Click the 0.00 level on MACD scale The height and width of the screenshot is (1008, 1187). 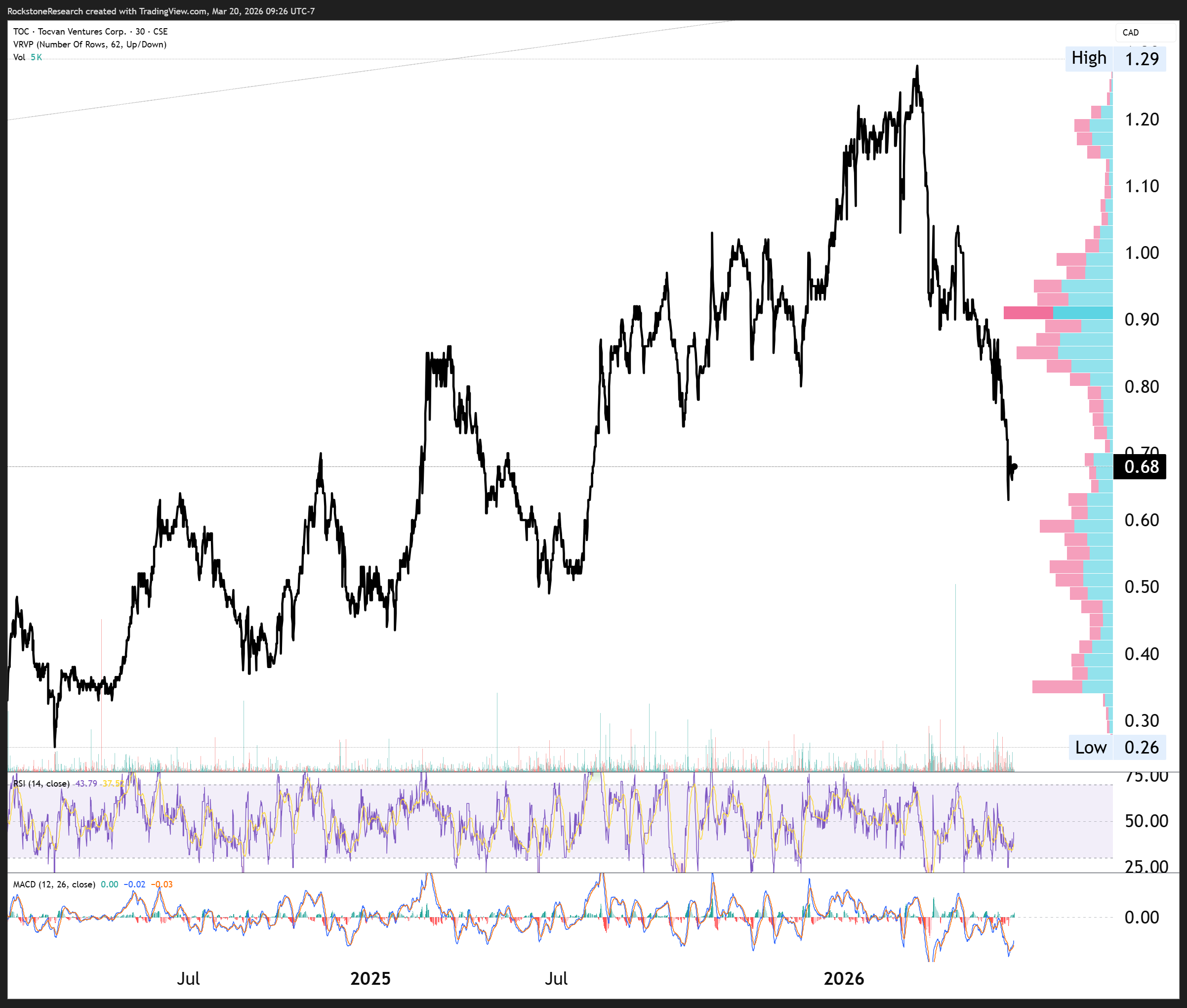pyautogui.click(x=1141, y=917)
